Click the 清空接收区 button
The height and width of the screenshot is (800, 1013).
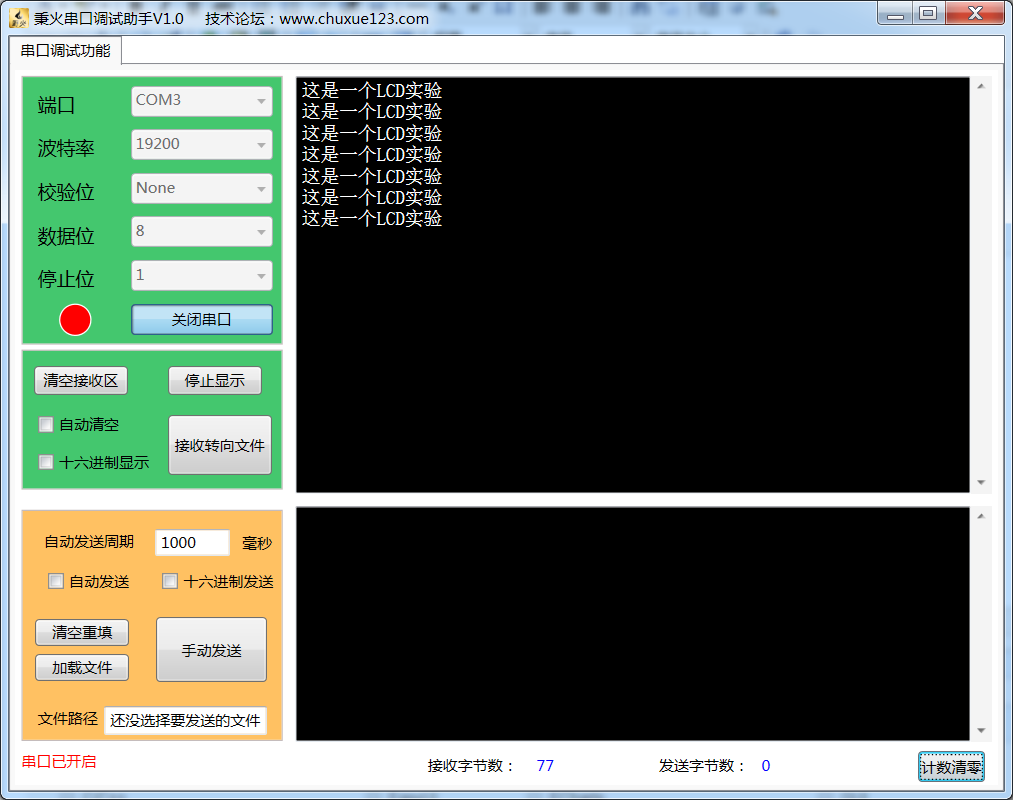click(81, 381)
